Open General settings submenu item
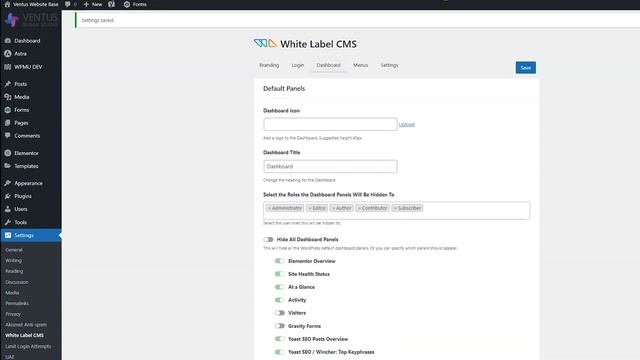640x360 pixels. click(x=14, y=250)
